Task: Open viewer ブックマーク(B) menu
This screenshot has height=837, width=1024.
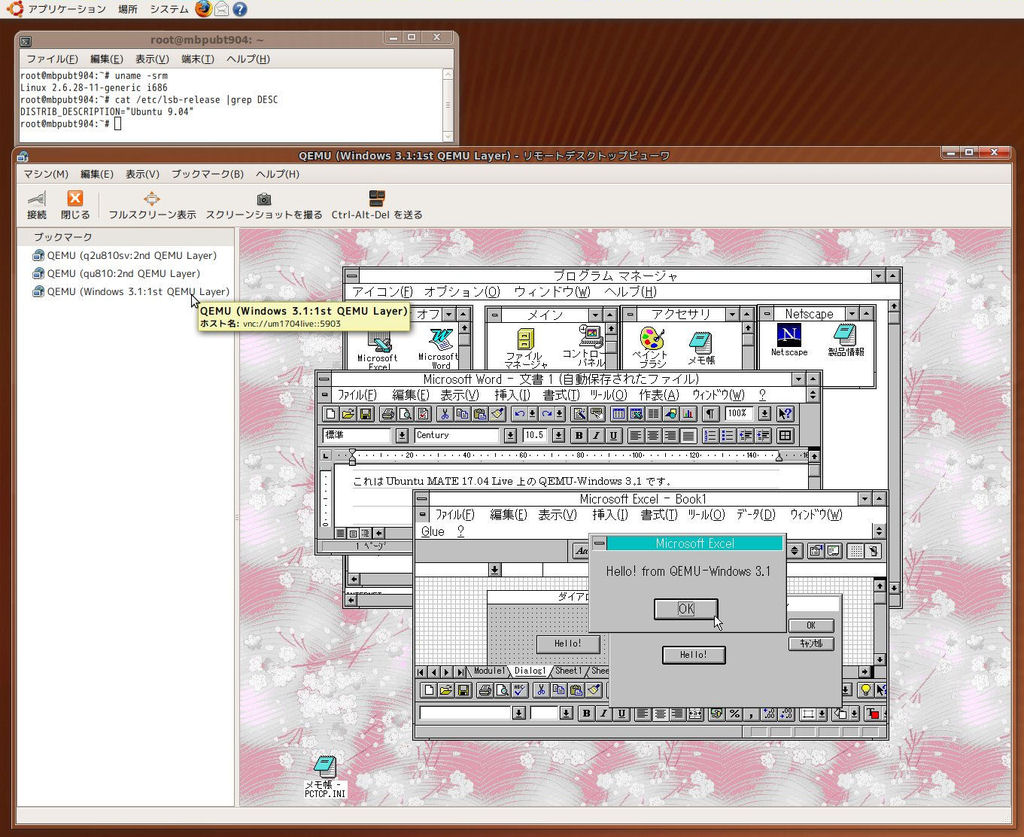Action: click(x=207, y=174)
